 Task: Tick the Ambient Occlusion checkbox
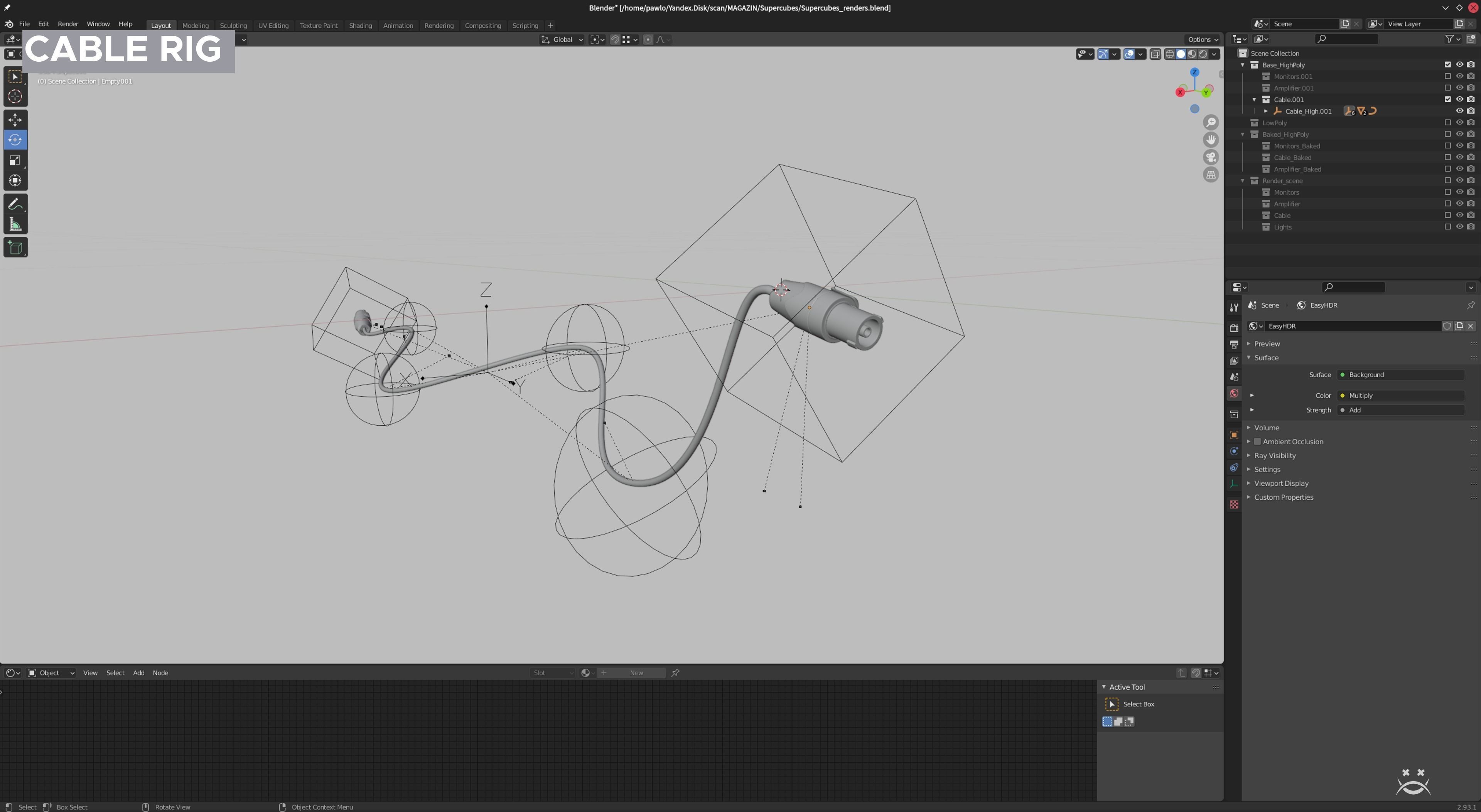pos(1257,441)
